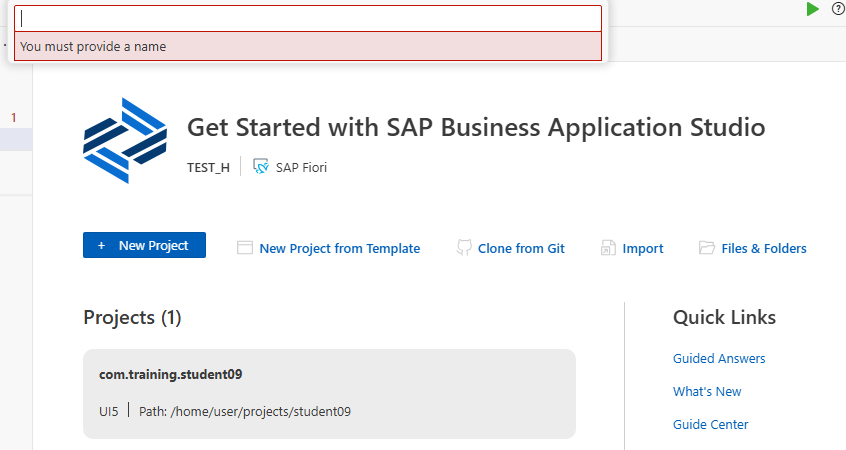Select Clone from Git link
Image resolution: width=846 pixels, height=450 pixels.
tap(521, 248)
